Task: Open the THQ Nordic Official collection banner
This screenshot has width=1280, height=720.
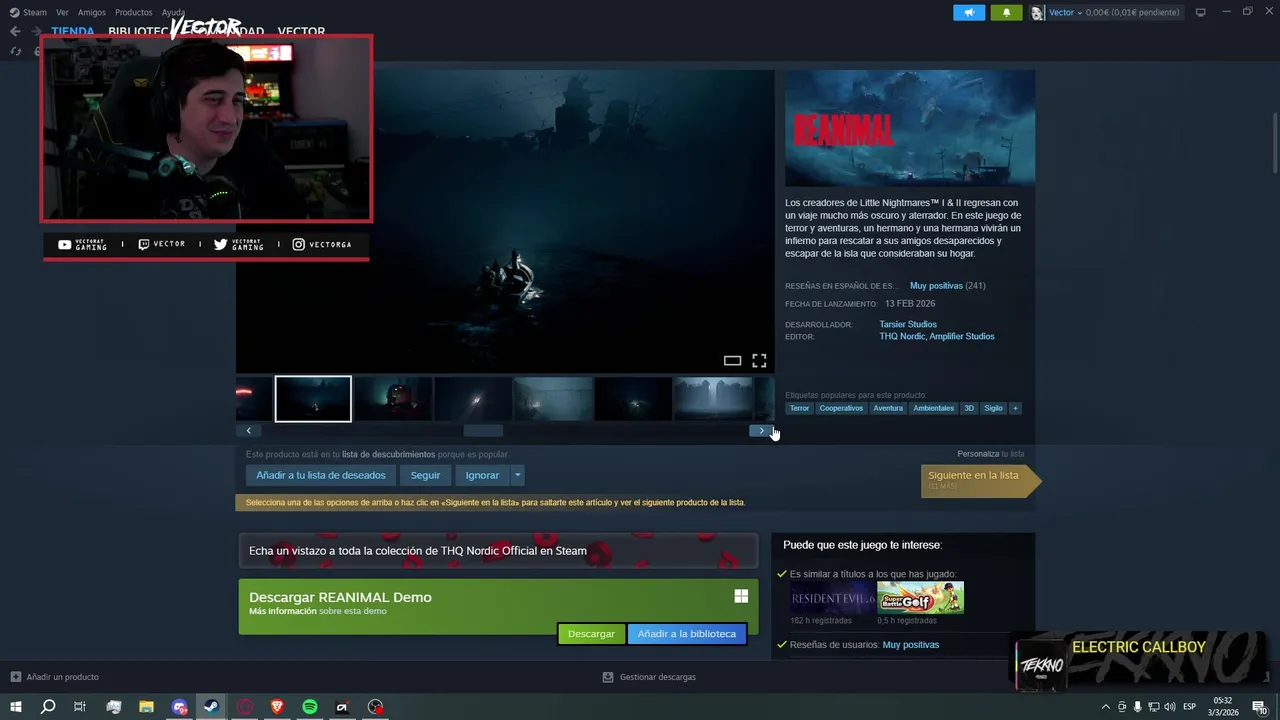Action: [498, 550]
